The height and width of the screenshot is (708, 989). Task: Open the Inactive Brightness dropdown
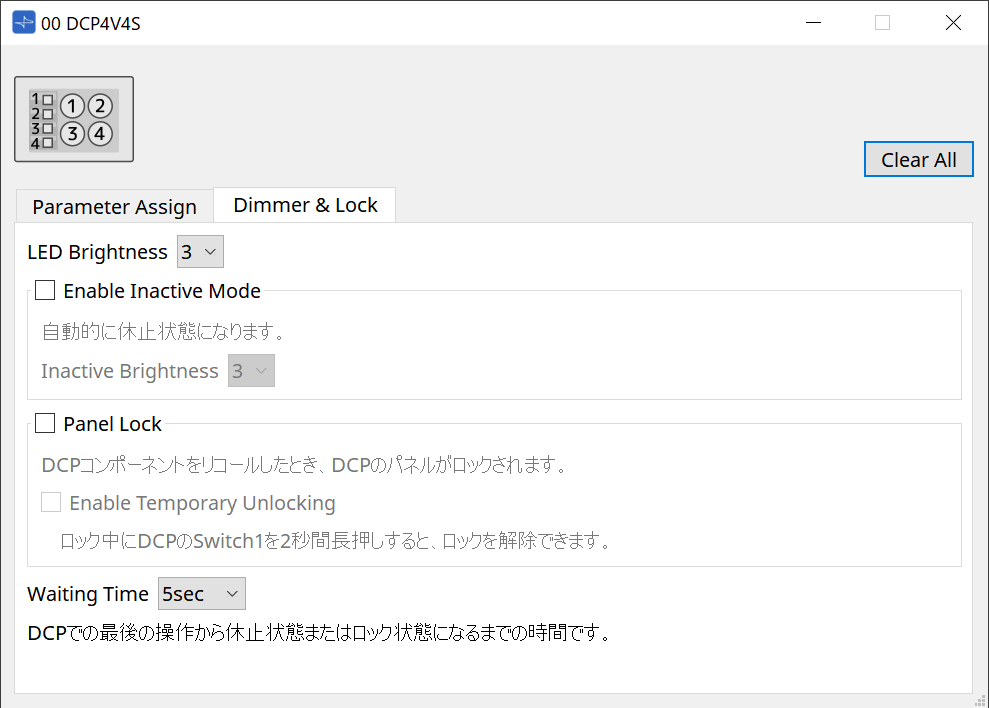pos(251,370)
